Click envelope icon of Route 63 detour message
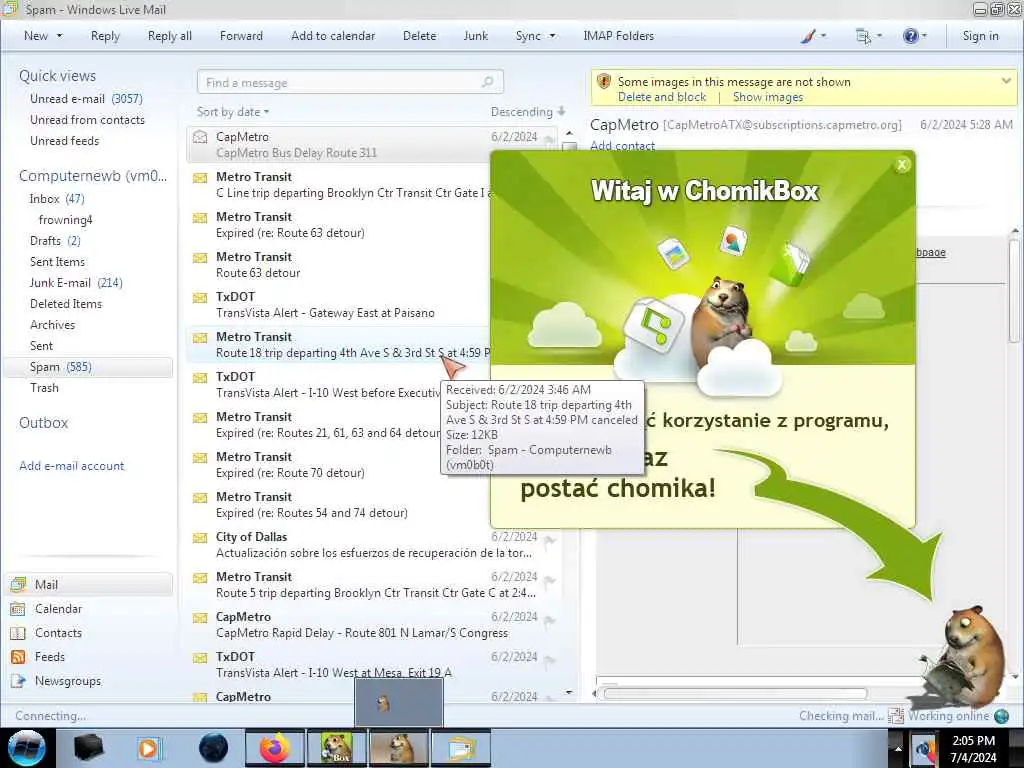1024x768 pixels. click(200, 258)
